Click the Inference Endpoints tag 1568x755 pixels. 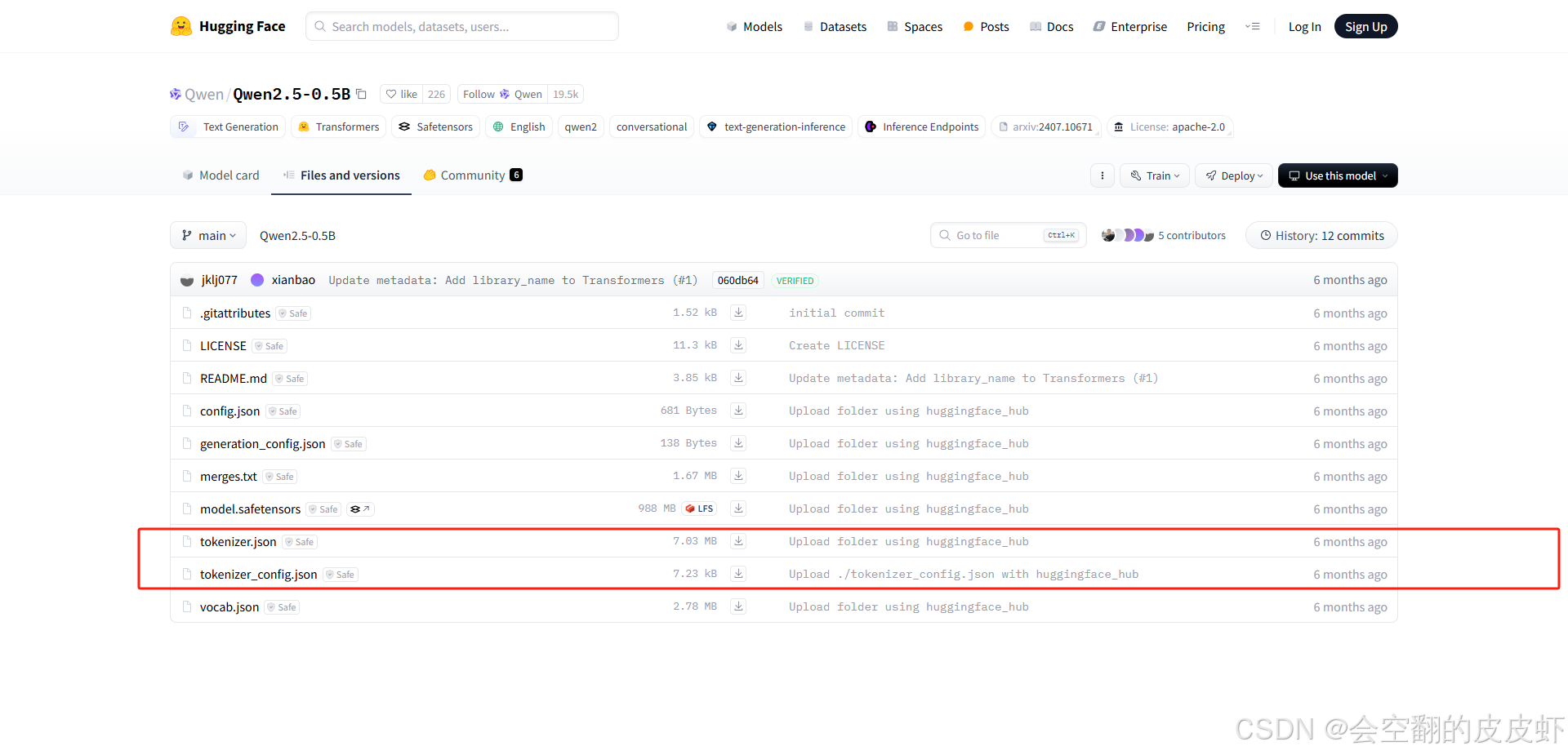click(921, 127)
